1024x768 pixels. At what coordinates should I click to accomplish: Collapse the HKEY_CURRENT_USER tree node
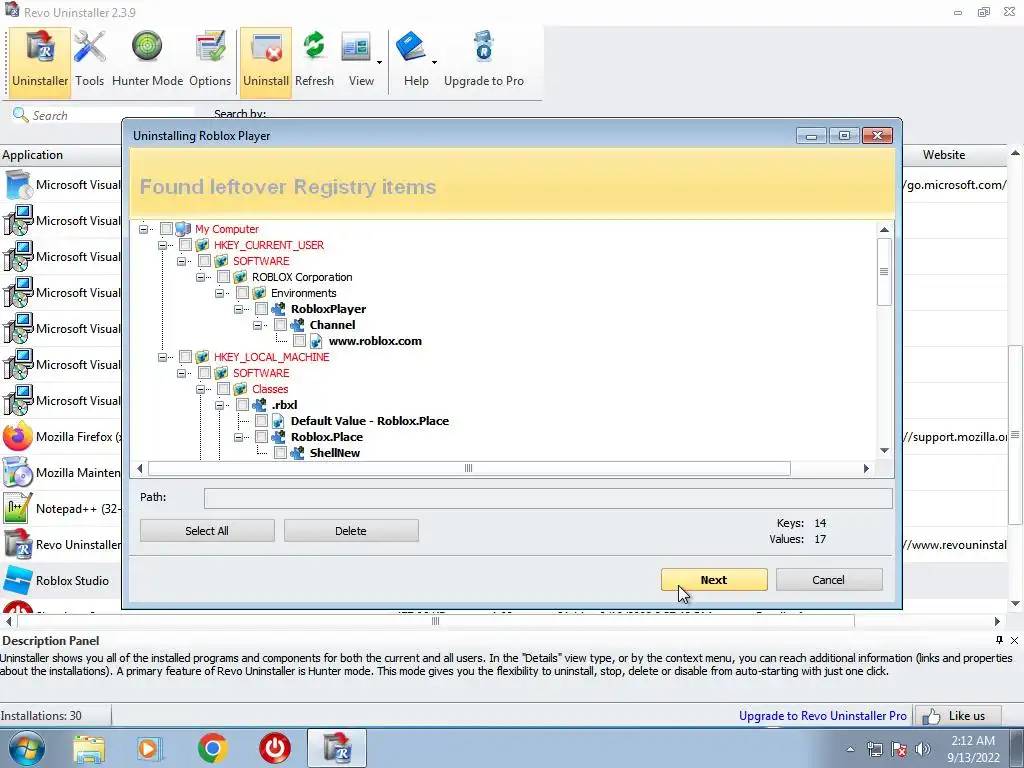coord(163,245)
